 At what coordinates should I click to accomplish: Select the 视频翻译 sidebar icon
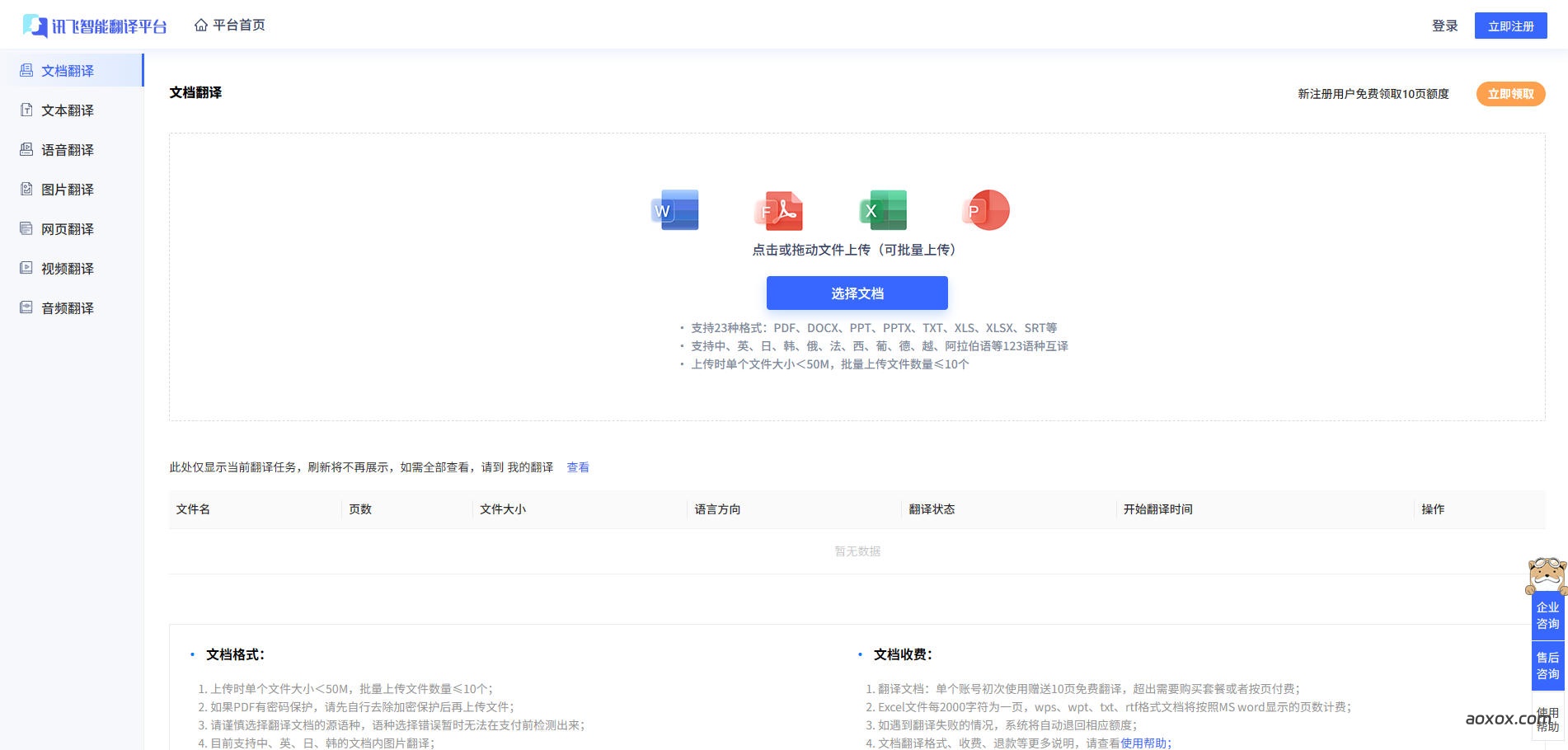point(26,269)
